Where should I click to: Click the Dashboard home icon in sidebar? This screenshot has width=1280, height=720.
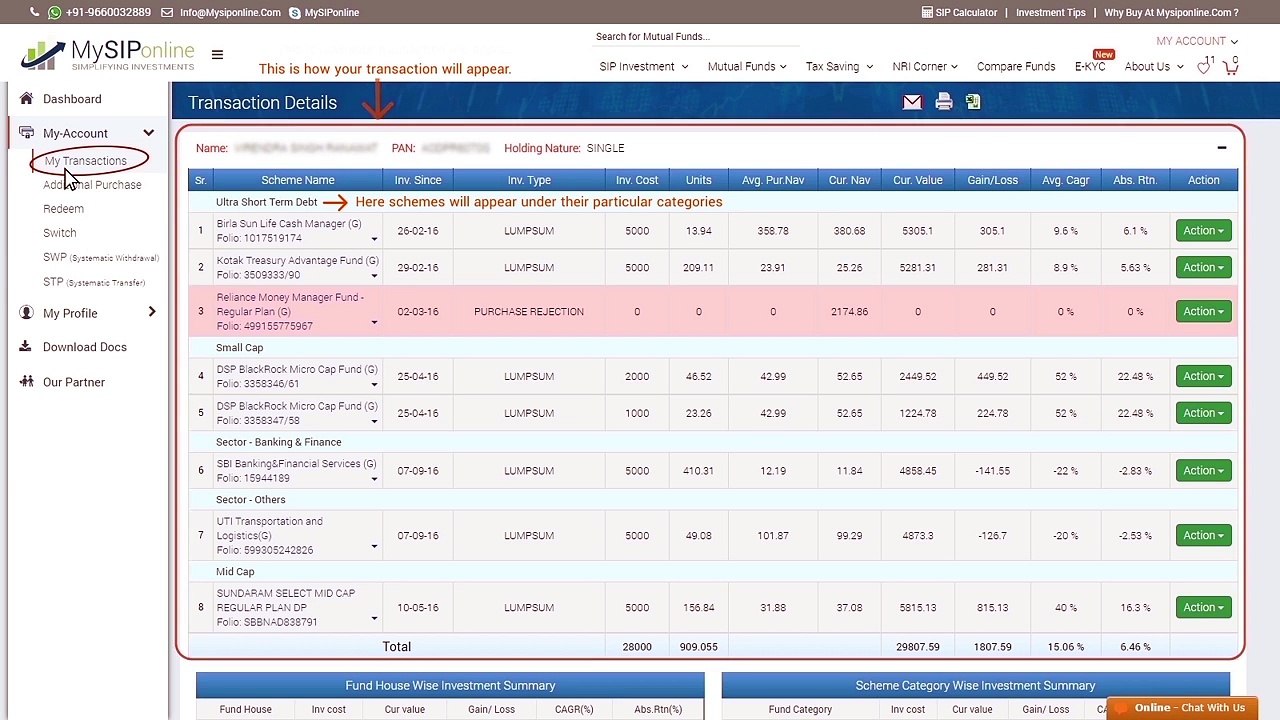pos(26,98)
